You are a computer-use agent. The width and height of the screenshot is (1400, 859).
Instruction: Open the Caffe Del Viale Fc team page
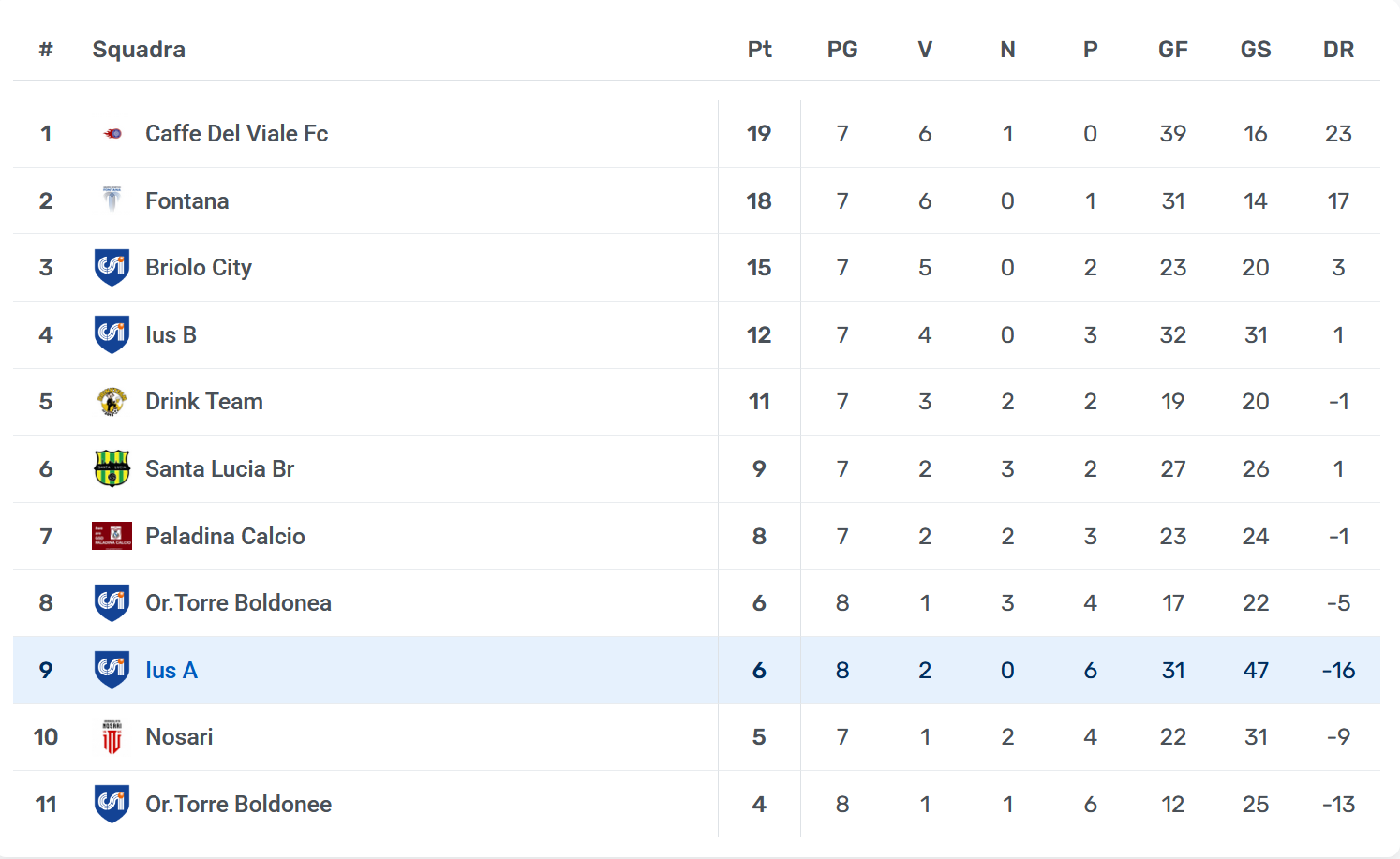coord(236,134)
